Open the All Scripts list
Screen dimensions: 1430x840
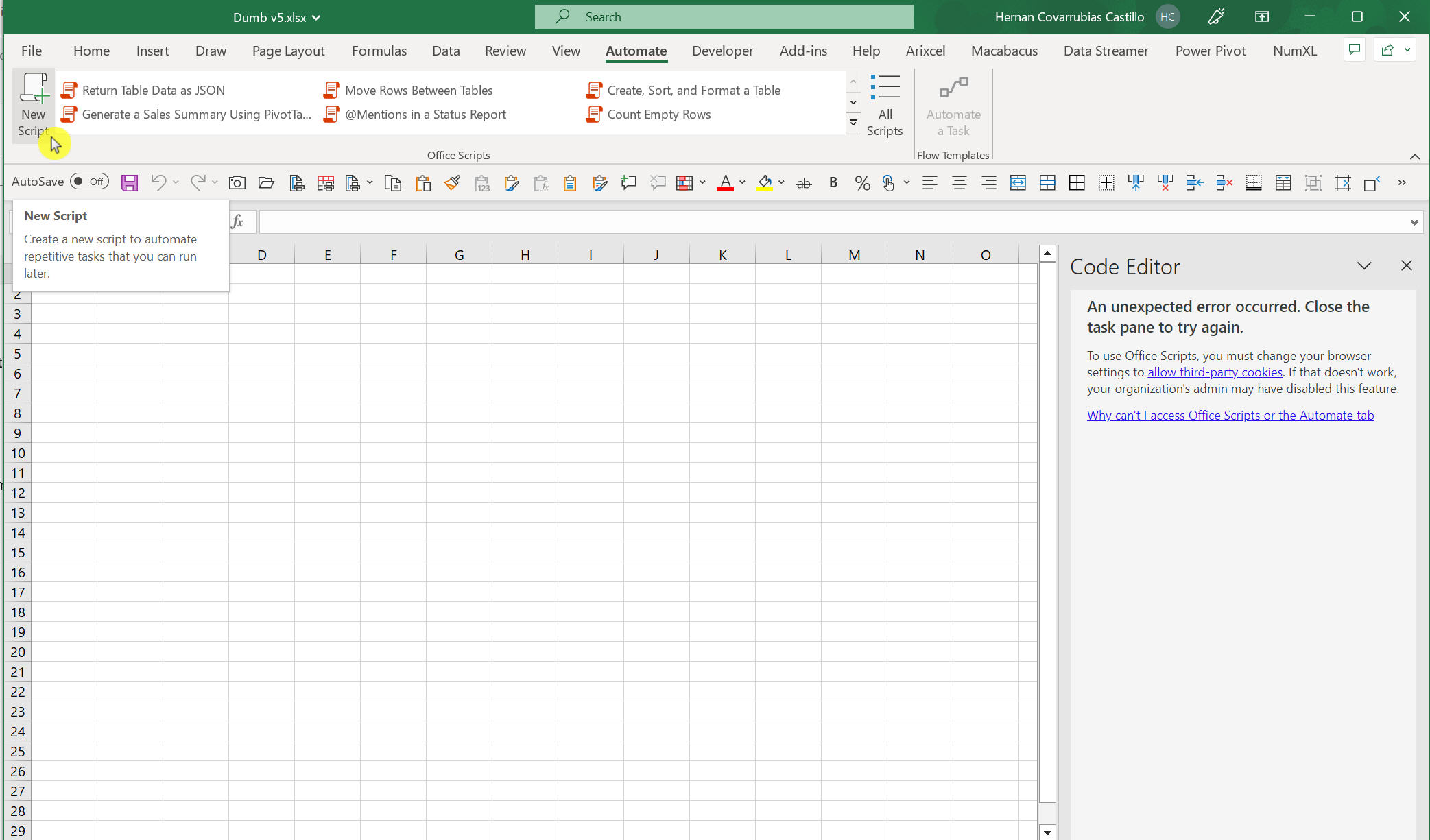click(x=885, y=105)
